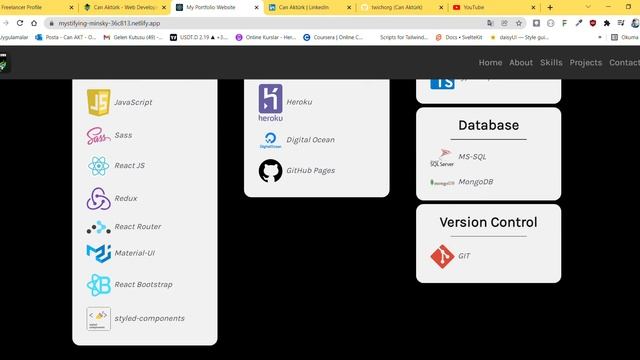This screenshot has height=360, width=640.
Task: Click the translate page icon in address bar
Action: coord(490,23)
